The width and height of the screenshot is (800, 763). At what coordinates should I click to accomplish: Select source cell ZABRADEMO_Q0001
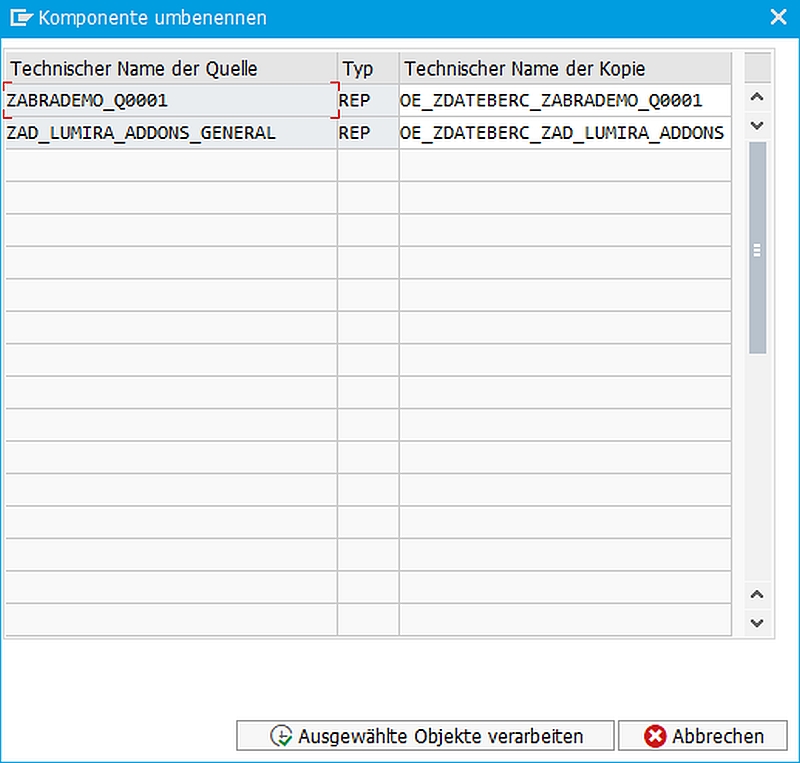point(170,100)
